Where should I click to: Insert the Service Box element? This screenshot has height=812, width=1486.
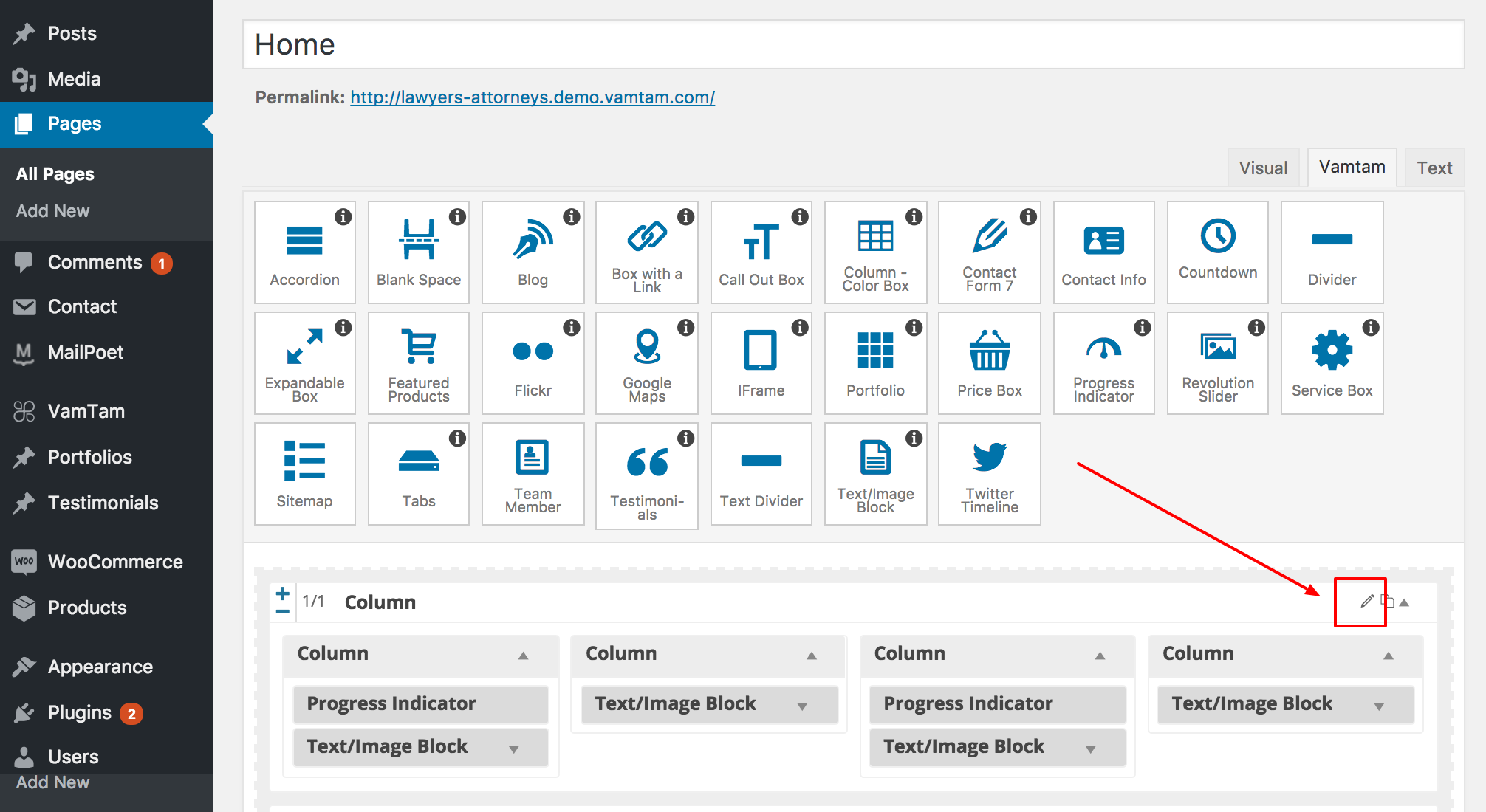[1332, 363]
